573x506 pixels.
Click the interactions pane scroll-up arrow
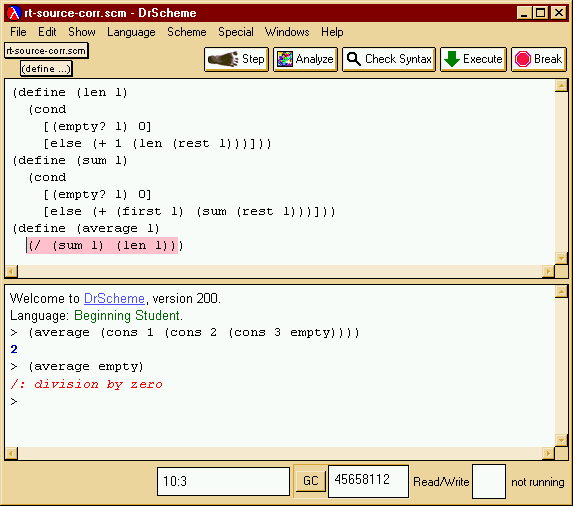tap(561, 292)
